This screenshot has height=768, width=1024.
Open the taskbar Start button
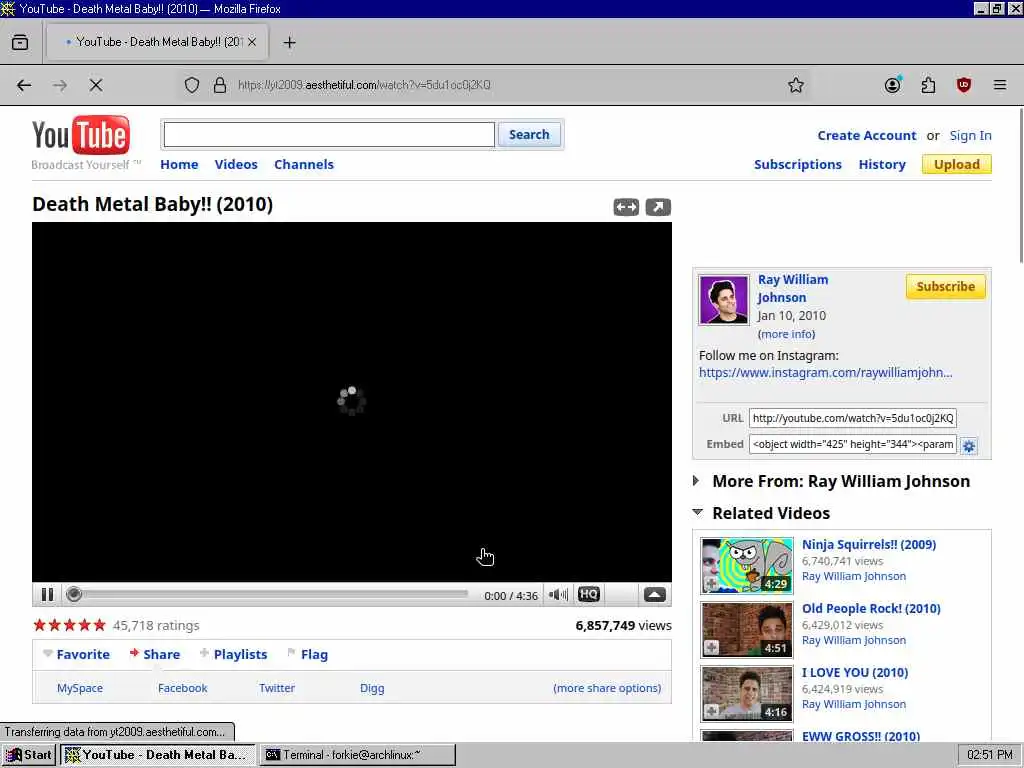(28, 755)
